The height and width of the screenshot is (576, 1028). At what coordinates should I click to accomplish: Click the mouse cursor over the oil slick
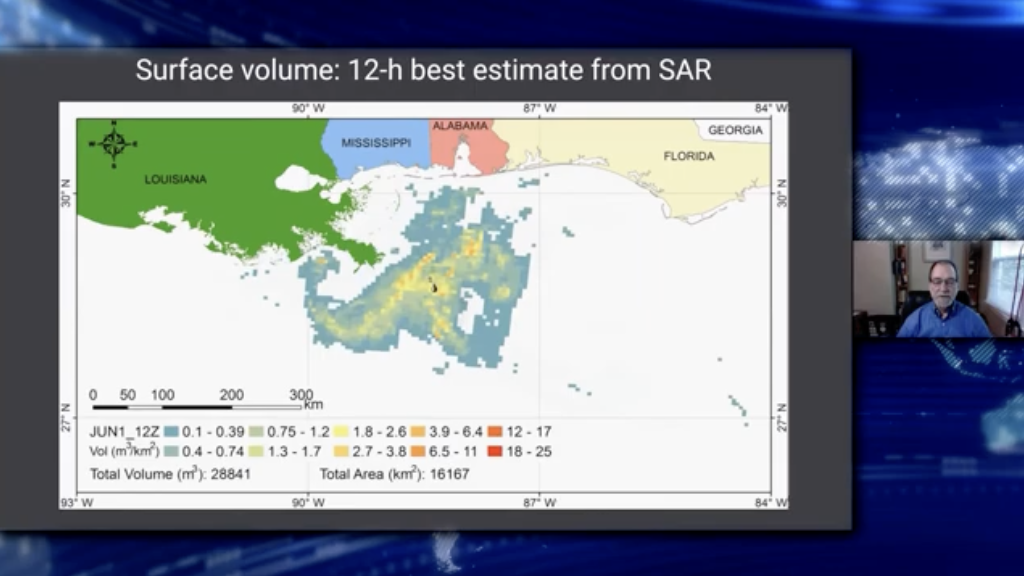pos(433,287)
